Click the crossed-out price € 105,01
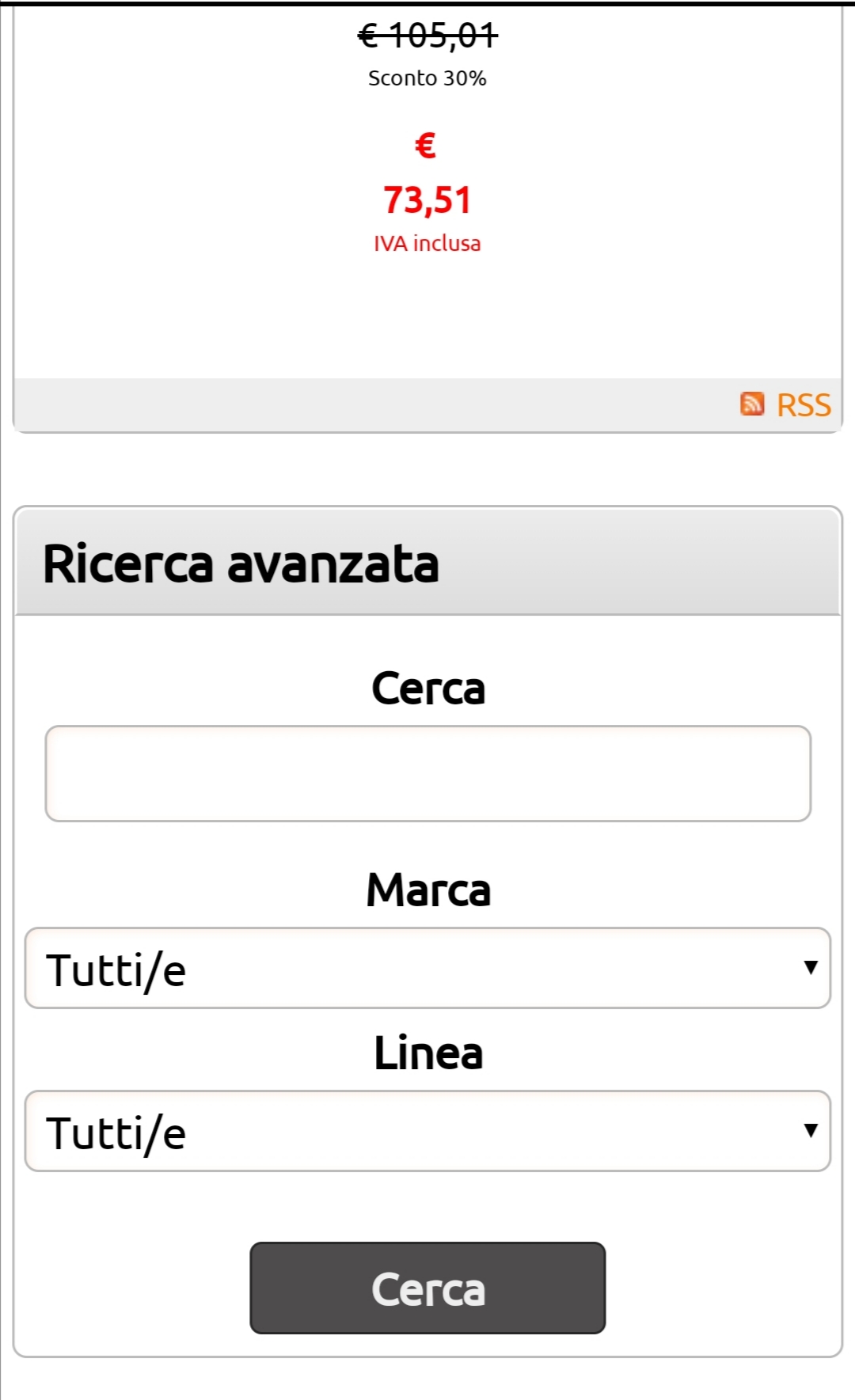 [x=427, y=35]
